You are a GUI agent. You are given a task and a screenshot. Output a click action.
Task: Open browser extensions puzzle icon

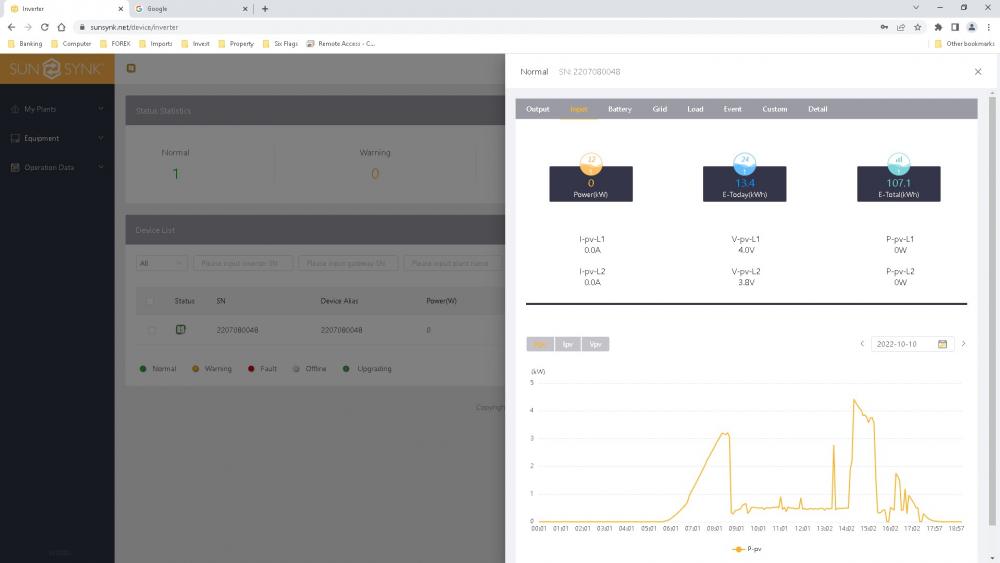pyautogui.click(x=938, y=27)
